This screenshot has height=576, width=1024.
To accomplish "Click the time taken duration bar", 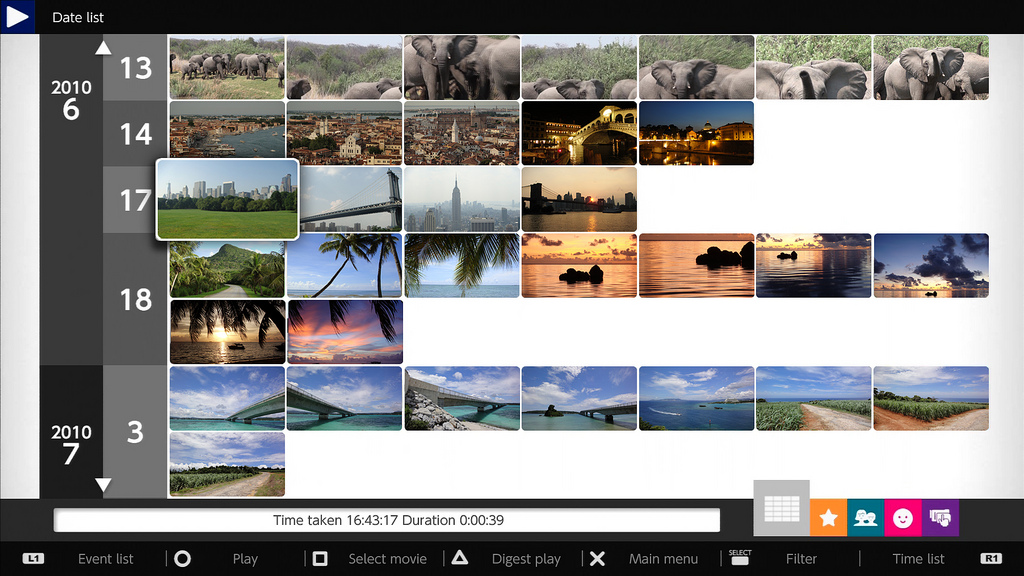I will 387,520.
